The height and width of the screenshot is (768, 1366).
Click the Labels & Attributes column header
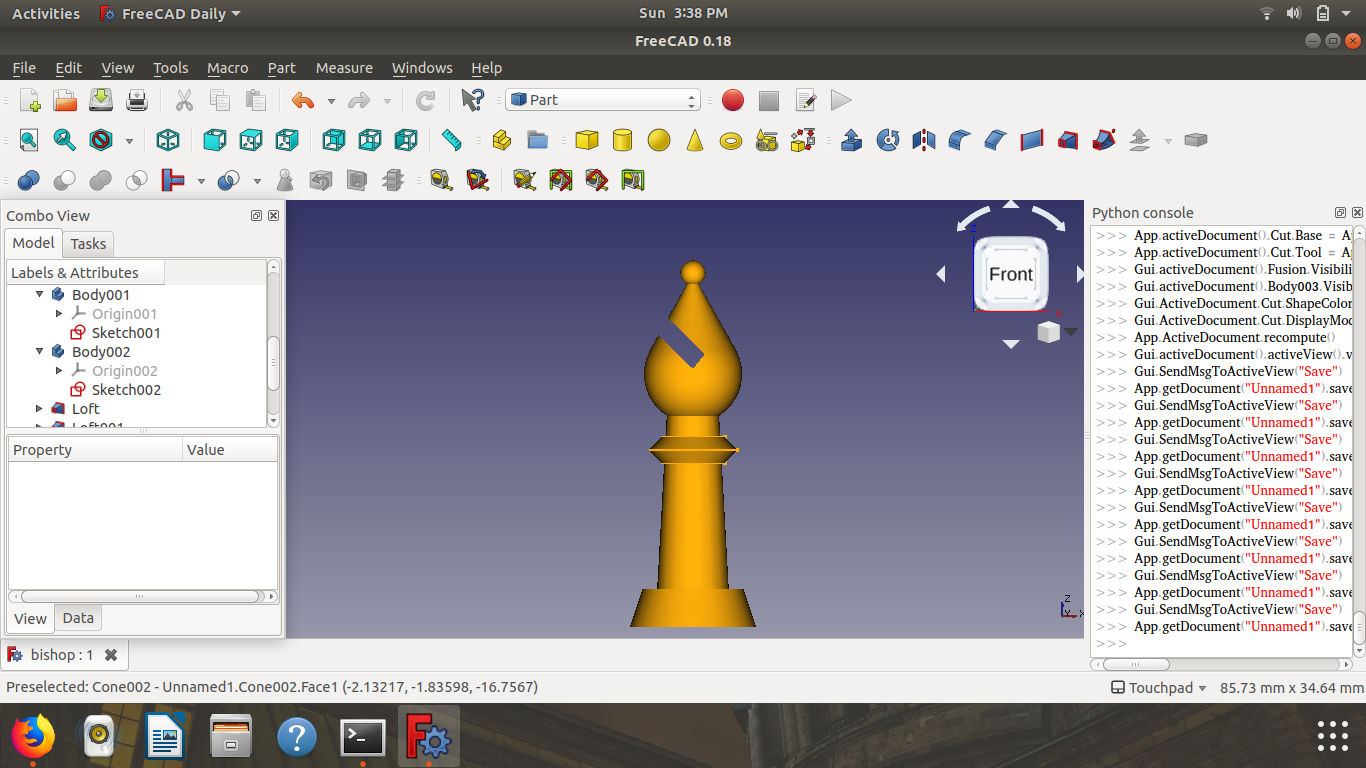pyautogui.click(x=86, y=273)
